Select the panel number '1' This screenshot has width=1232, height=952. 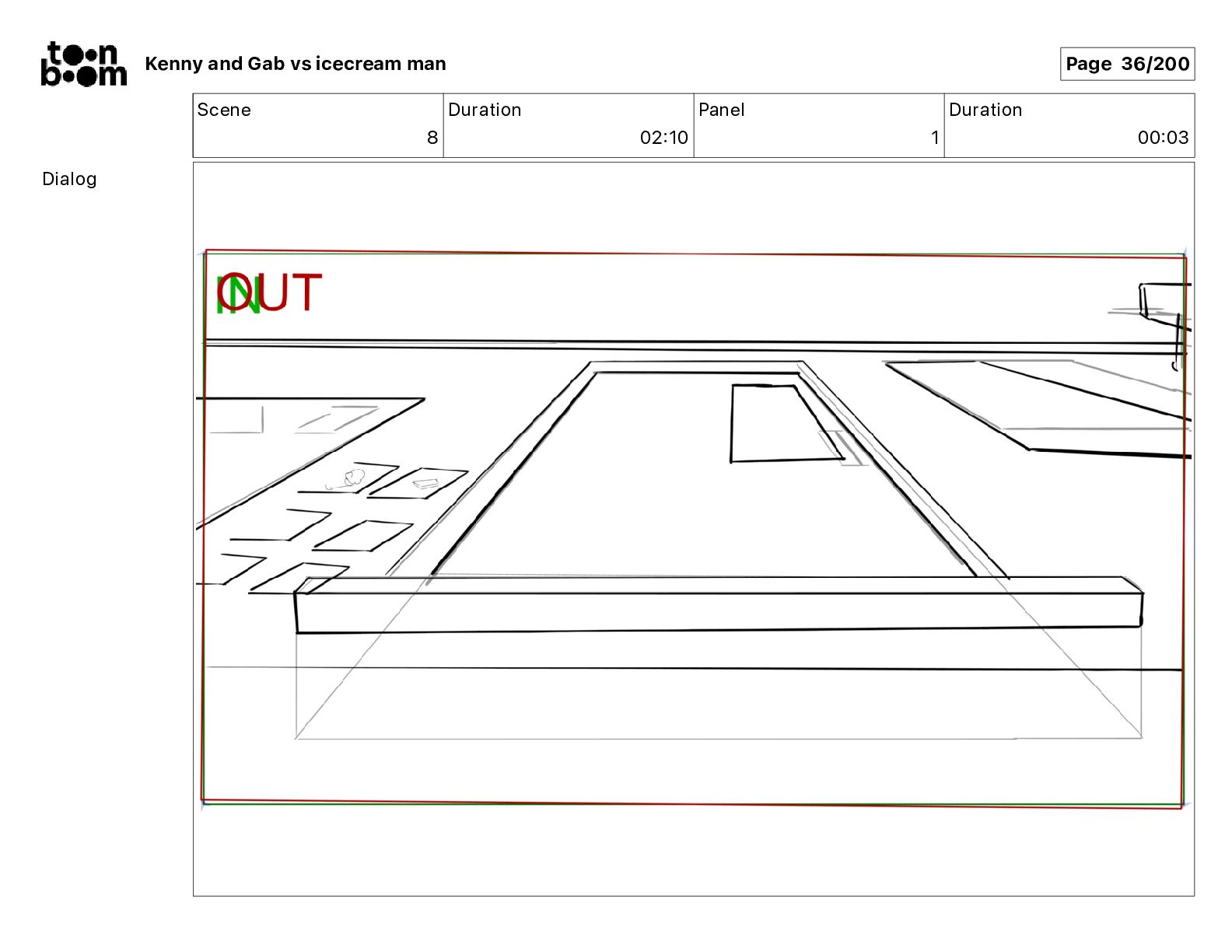[935, 138]
